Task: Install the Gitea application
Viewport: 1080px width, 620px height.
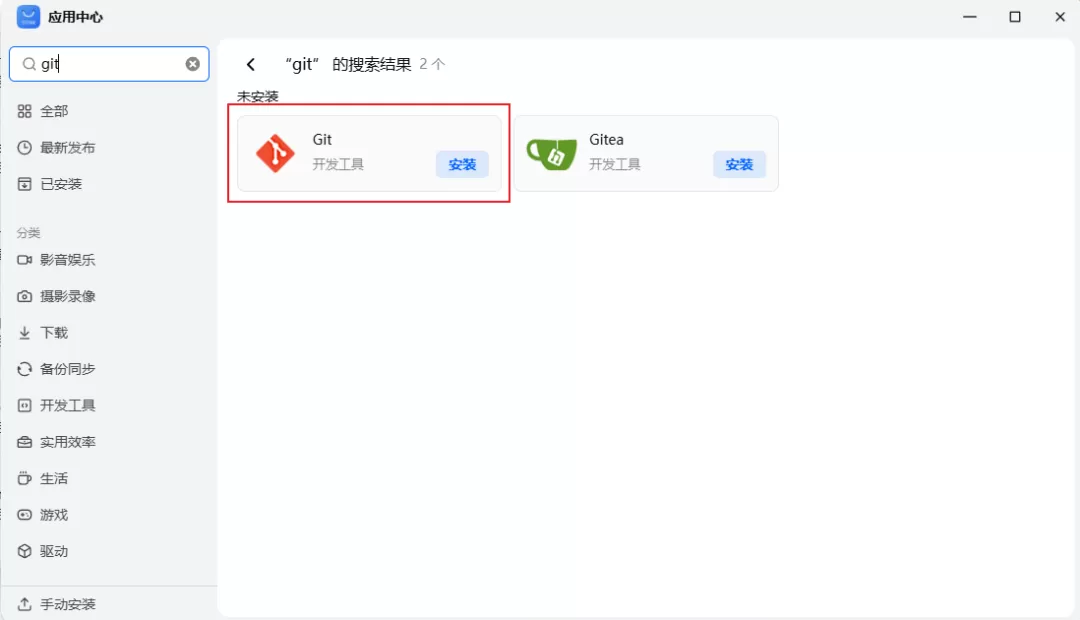Action: coord(739,165)
